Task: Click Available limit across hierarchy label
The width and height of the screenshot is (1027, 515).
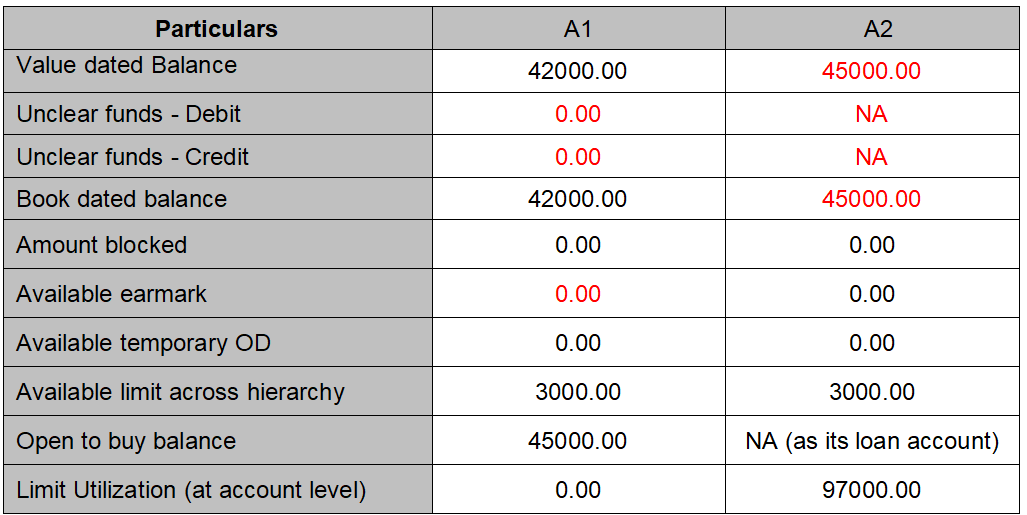Action: pos(180,392)
